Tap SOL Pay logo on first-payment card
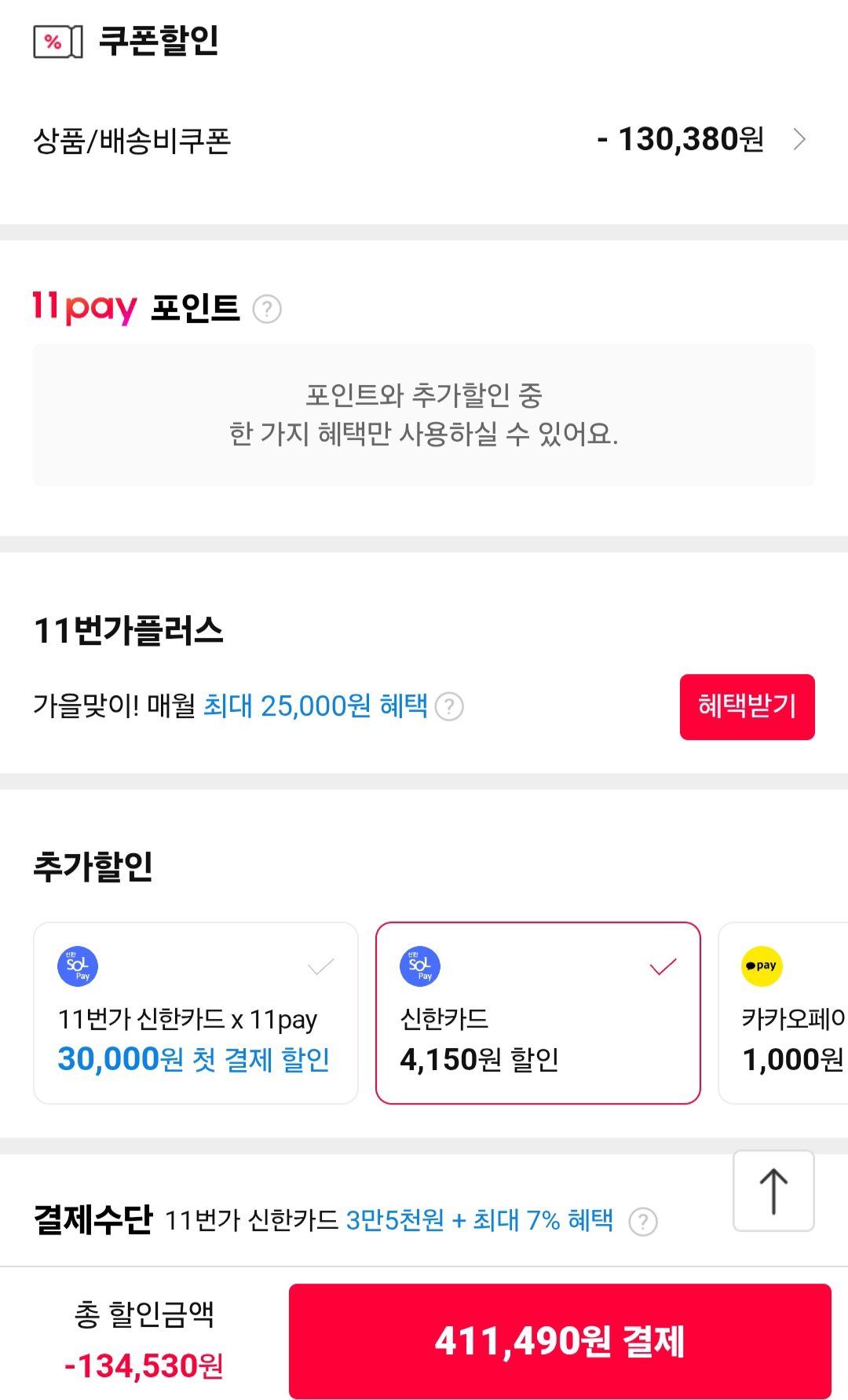Viewport: 848px width, 1400px height. click(78, 966)
